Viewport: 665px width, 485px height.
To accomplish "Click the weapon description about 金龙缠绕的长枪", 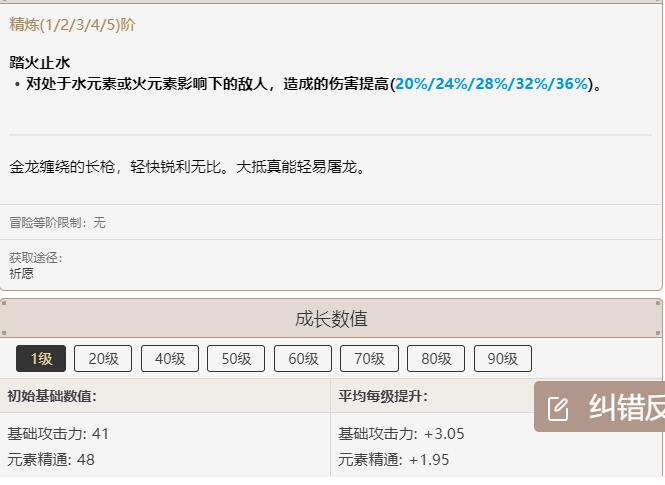I will tap(187, 167).
